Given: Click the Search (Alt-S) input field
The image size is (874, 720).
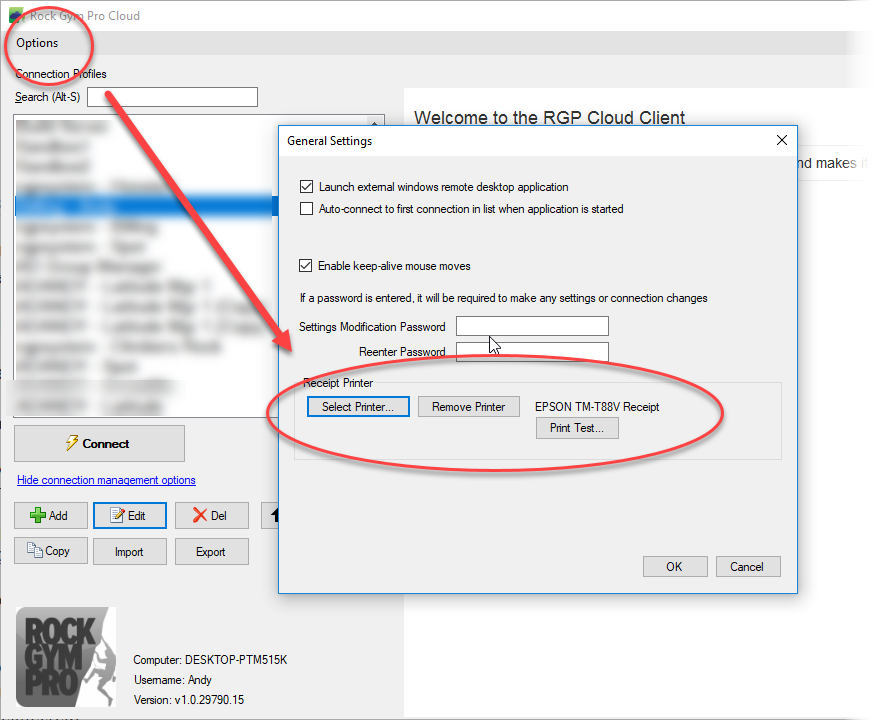Looking at the screenshot, I should coord(172,97).
